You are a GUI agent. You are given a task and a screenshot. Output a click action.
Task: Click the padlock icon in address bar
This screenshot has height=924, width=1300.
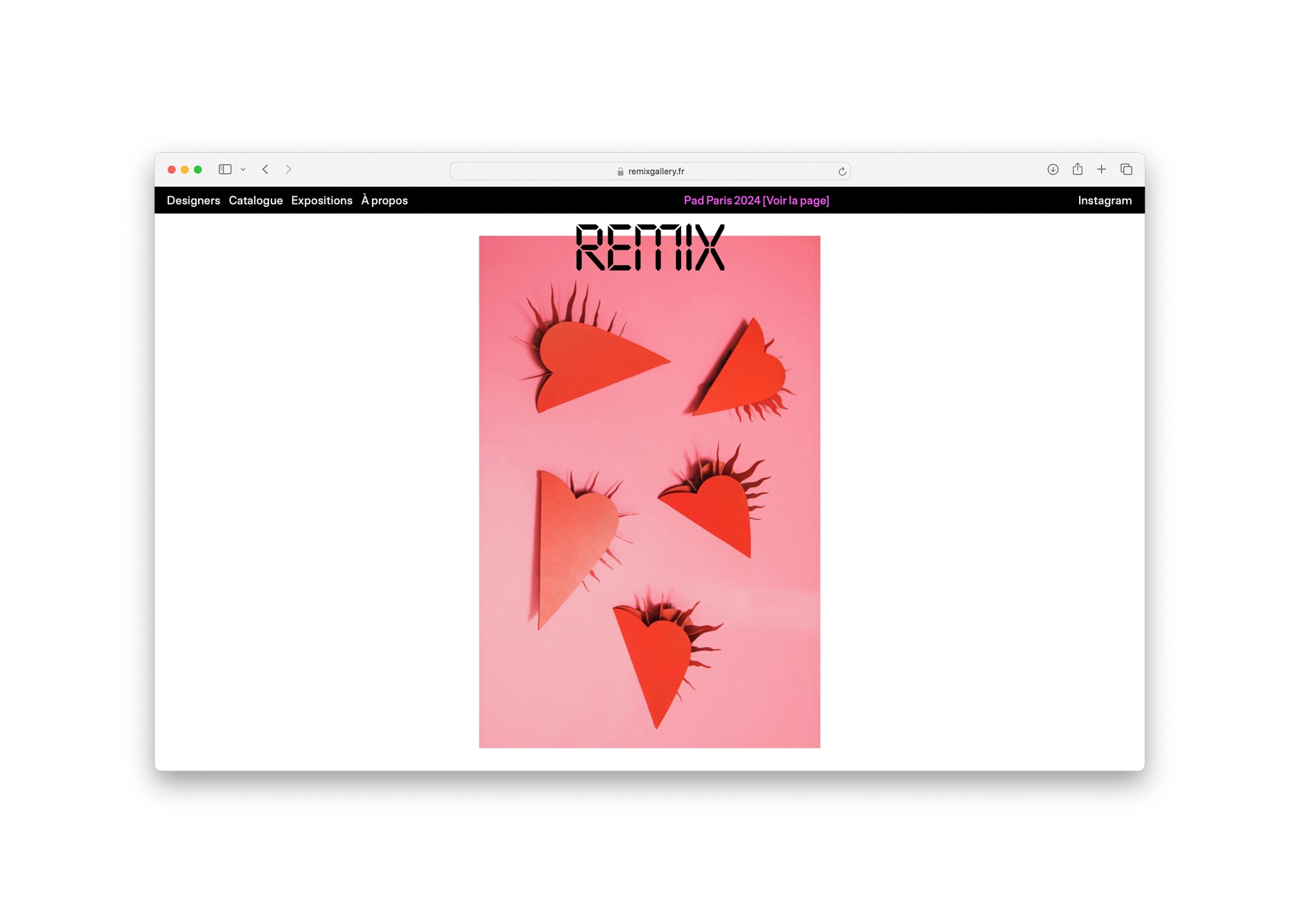tap(620, 171)
